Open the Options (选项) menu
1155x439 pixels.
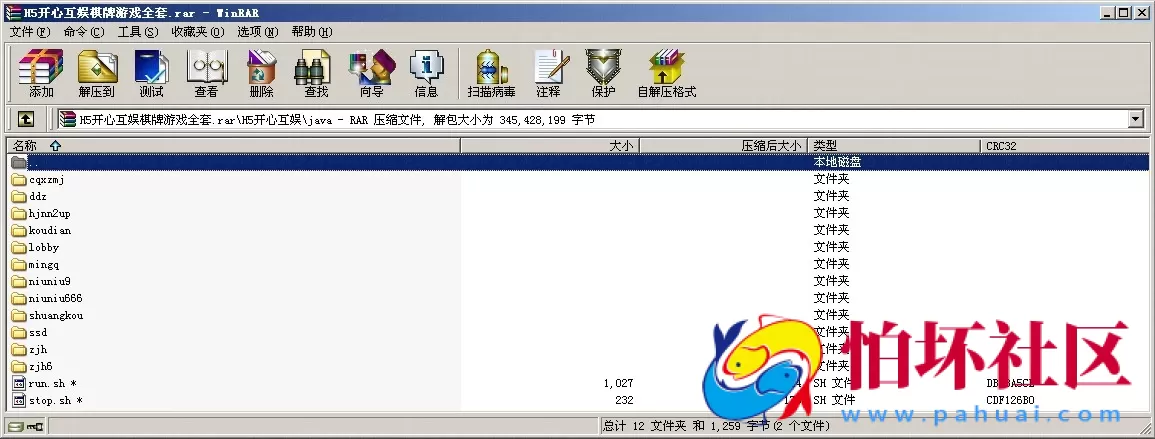tap(258, 32)
